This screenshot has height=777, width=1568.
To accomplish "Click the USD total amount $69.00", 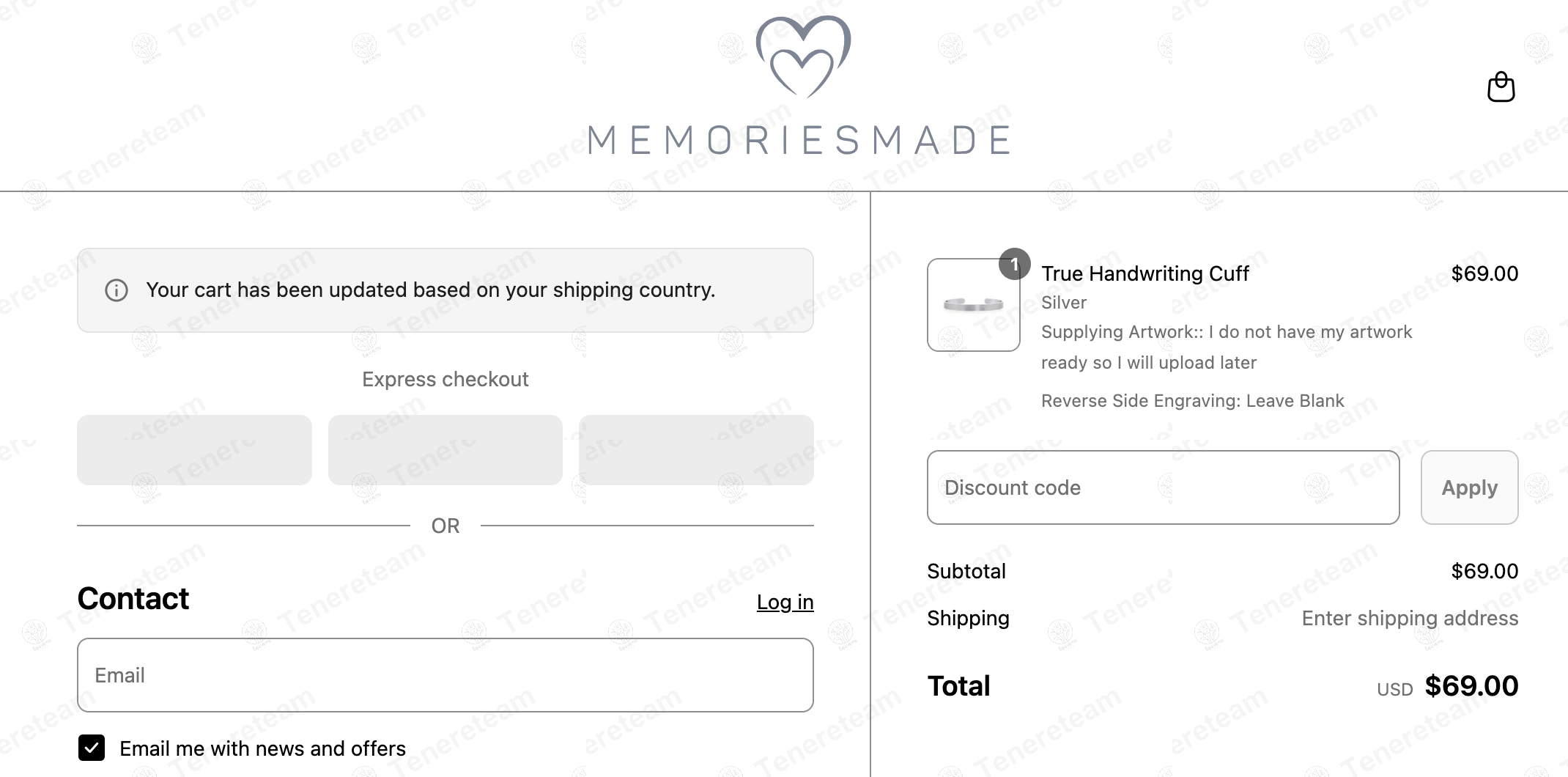I will coord(1471,686).
